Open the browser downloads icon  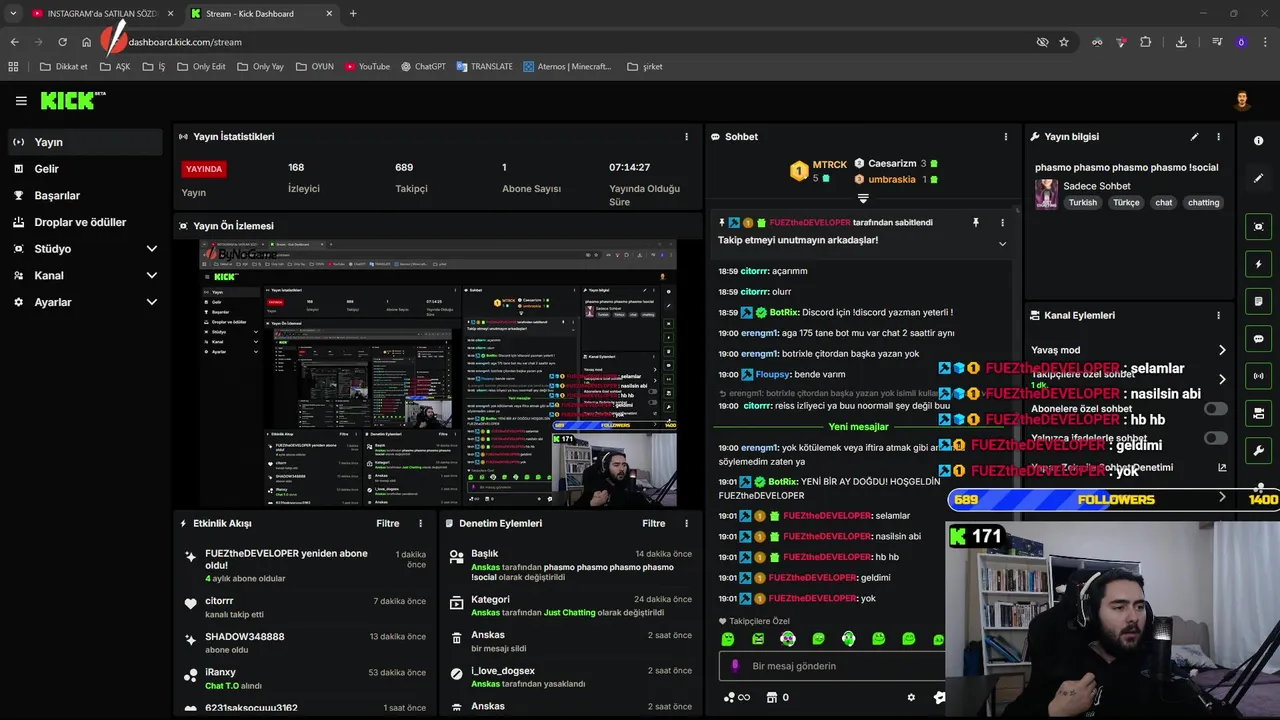(x=1181, y=42)
